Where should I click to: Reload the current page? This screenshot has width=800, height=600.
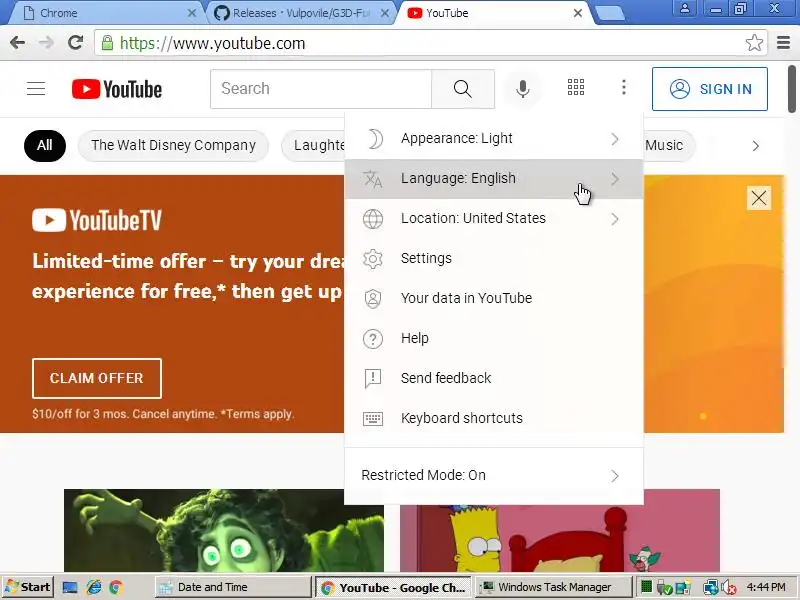point(76,42)
